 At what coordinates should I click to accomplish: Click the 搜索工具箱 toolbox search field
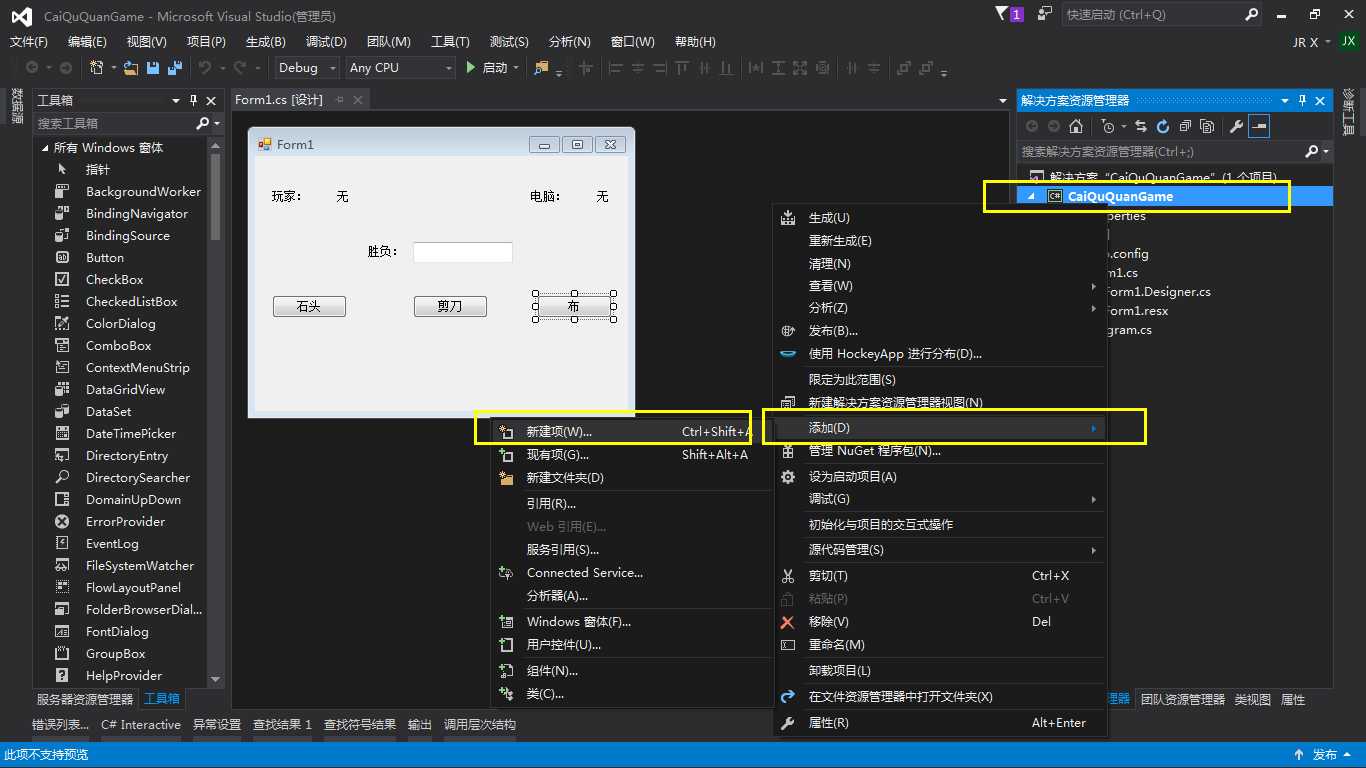point(115,123)
